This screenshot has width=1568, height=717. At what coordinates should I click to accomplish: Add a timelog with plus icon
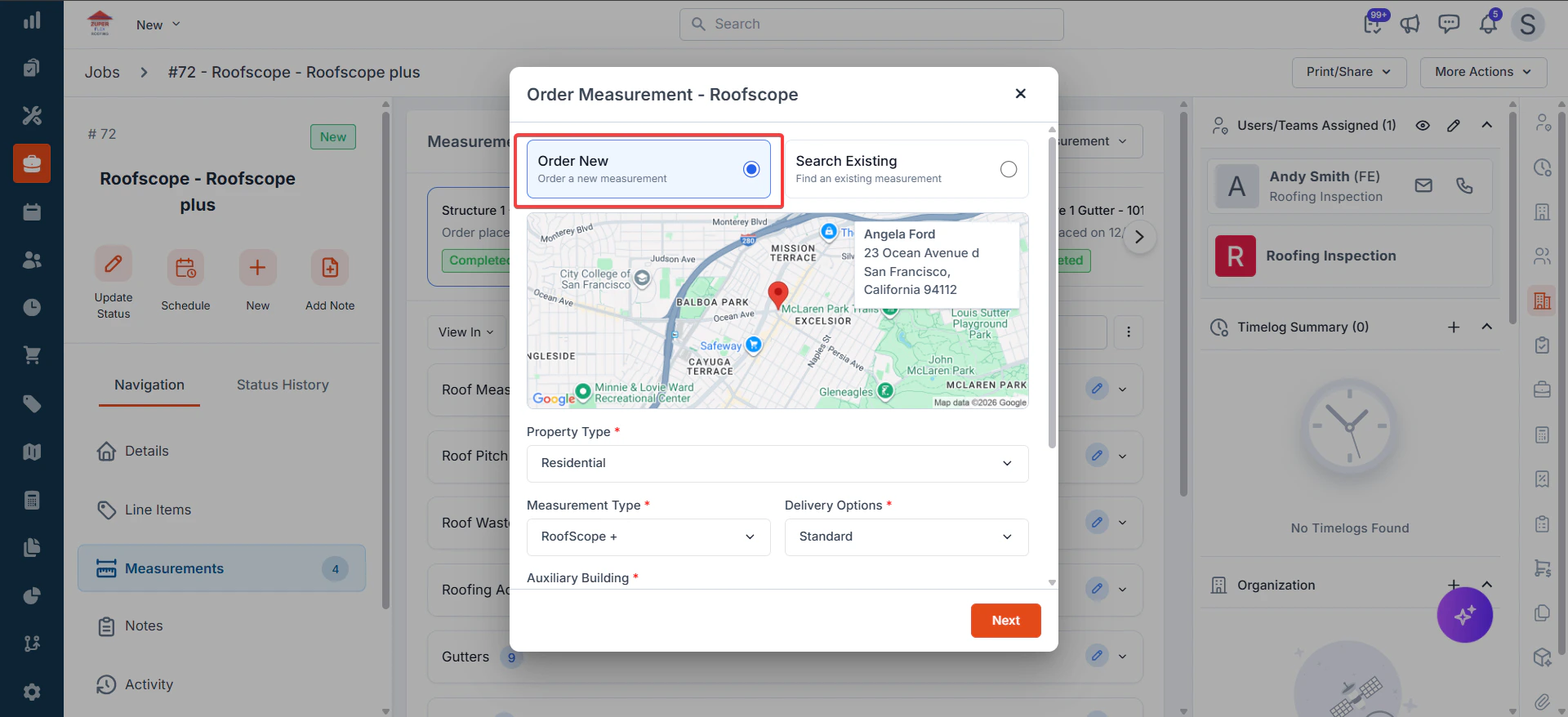tap(1454, 327)
